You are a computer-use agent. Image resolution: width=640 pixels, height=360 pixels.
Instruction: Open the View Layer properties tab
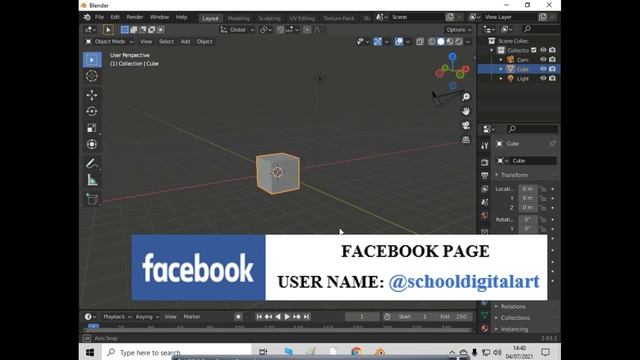pyautogui.click(x=484, y=189)
